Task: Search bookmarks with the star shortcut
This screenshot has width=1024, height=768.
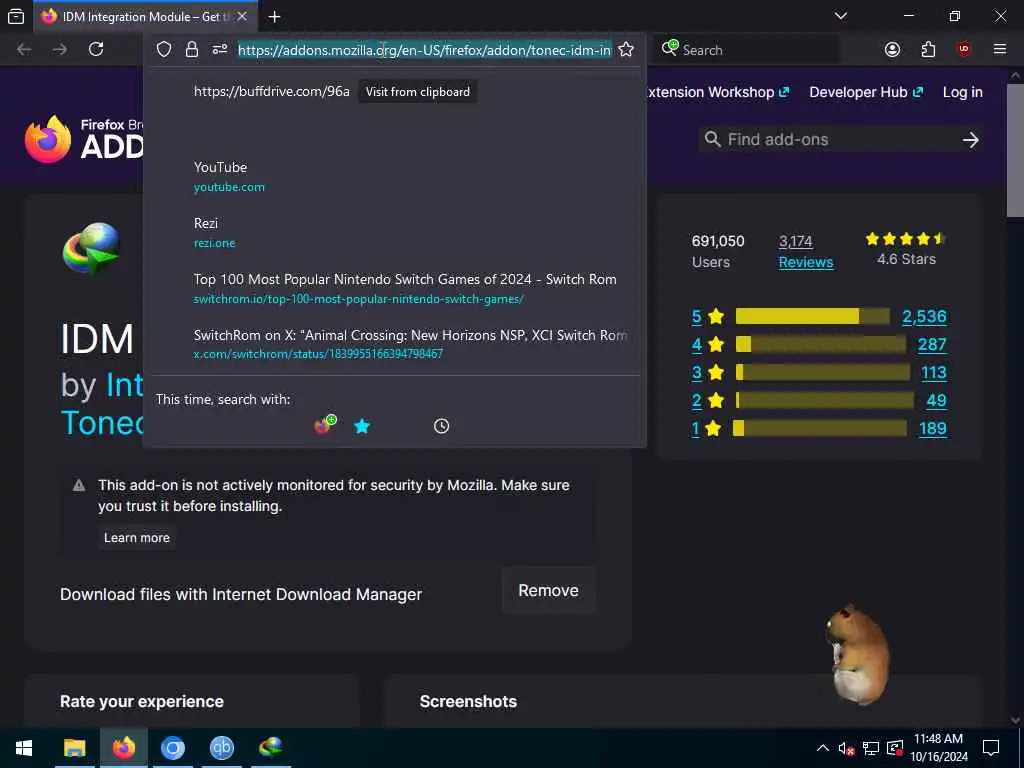Action: (x=362, y=426)
